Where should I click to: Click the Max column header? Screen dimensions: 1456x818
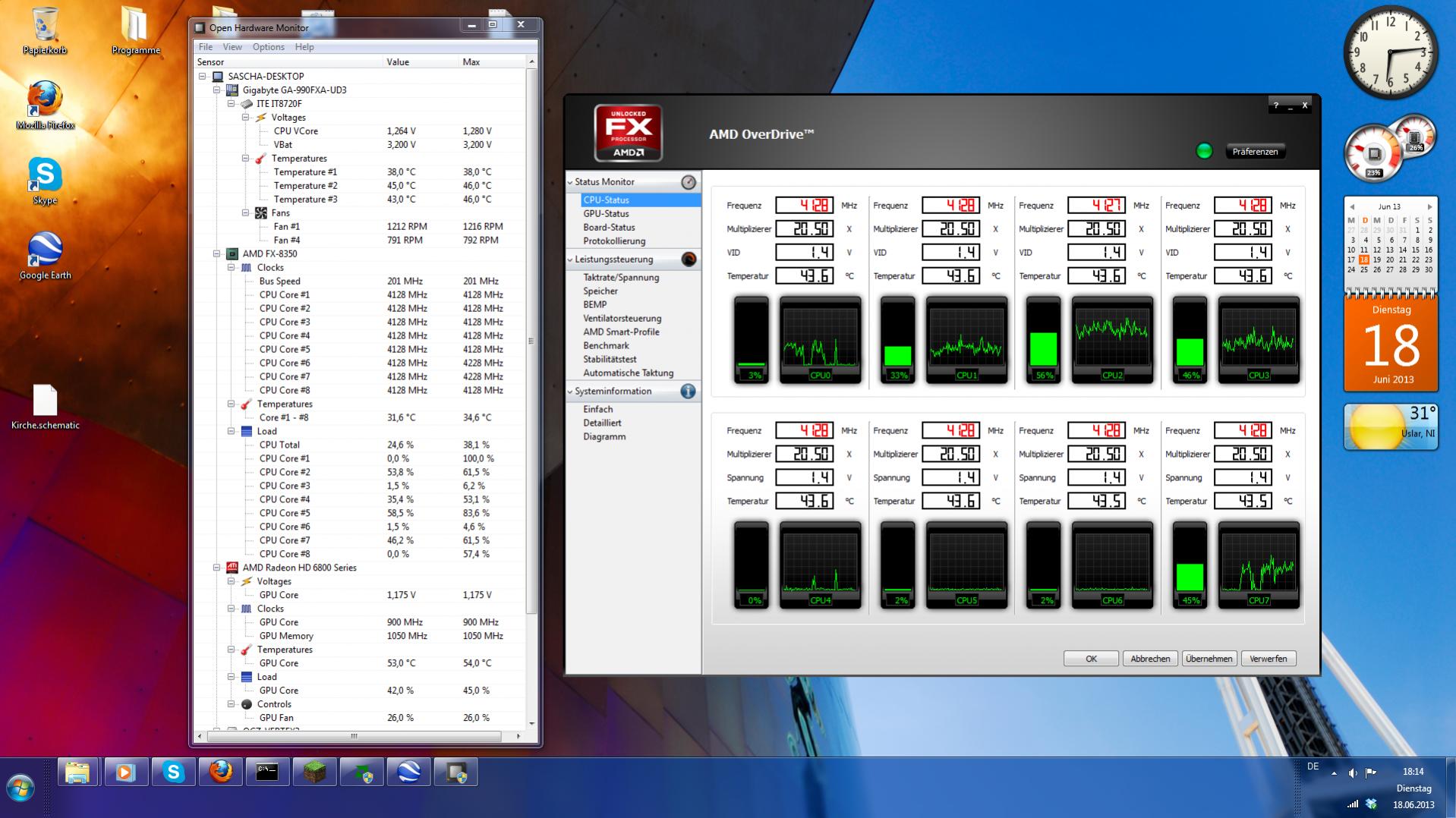[492, 62]
